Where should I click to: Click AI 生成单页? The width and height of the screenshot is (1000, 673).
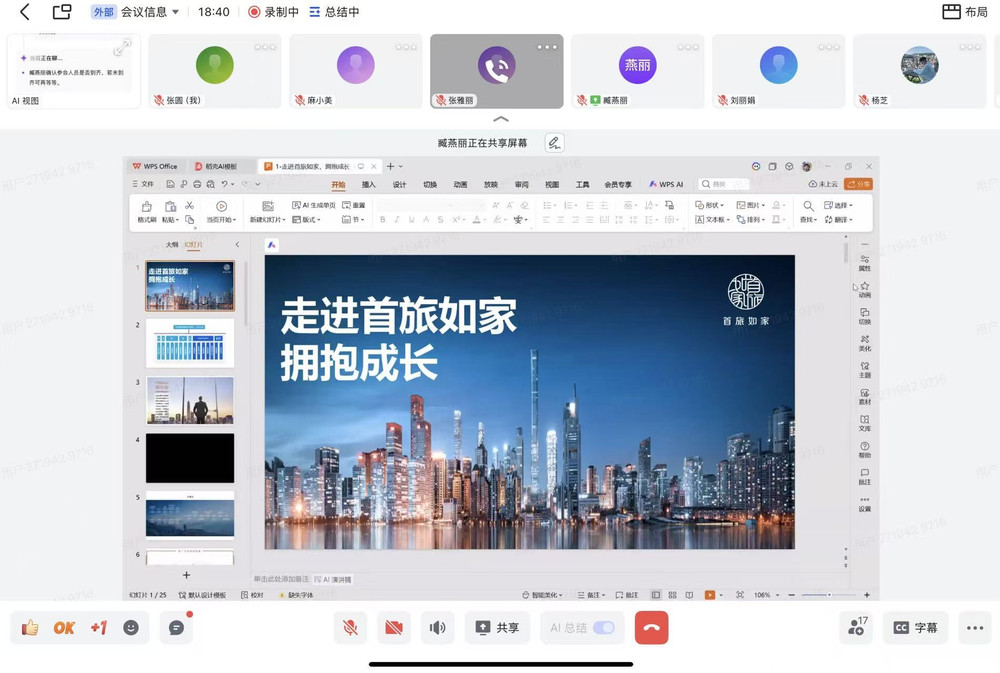pos(314,205)
